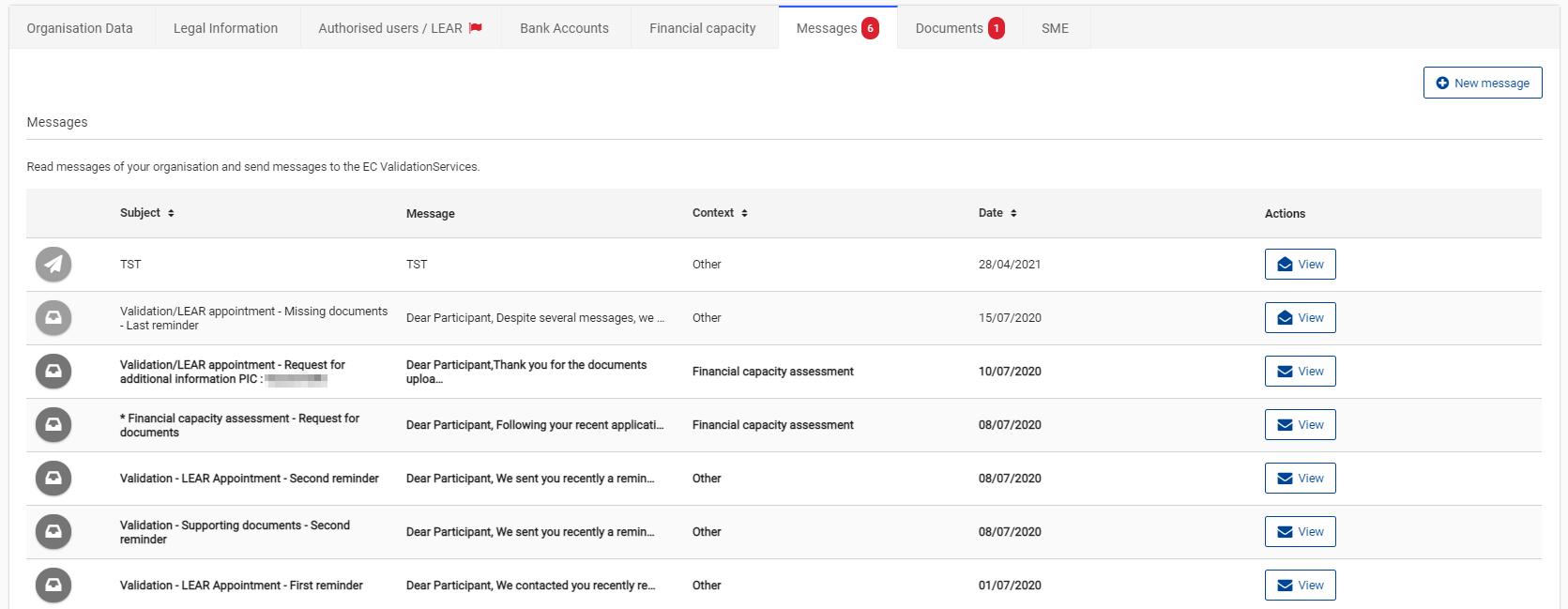Screen dimensions: 1568x609
Task: Click the inbox icon next to Financial capacity assessment - Request for documents
Action: click(53, 425)
